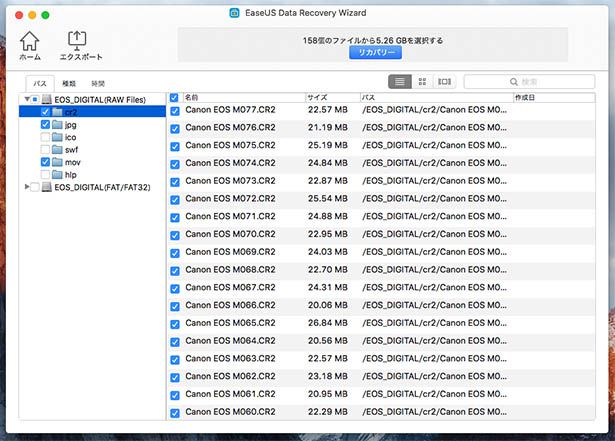
Task: Click the mov folder icon
Action: [x=58, y=162]
